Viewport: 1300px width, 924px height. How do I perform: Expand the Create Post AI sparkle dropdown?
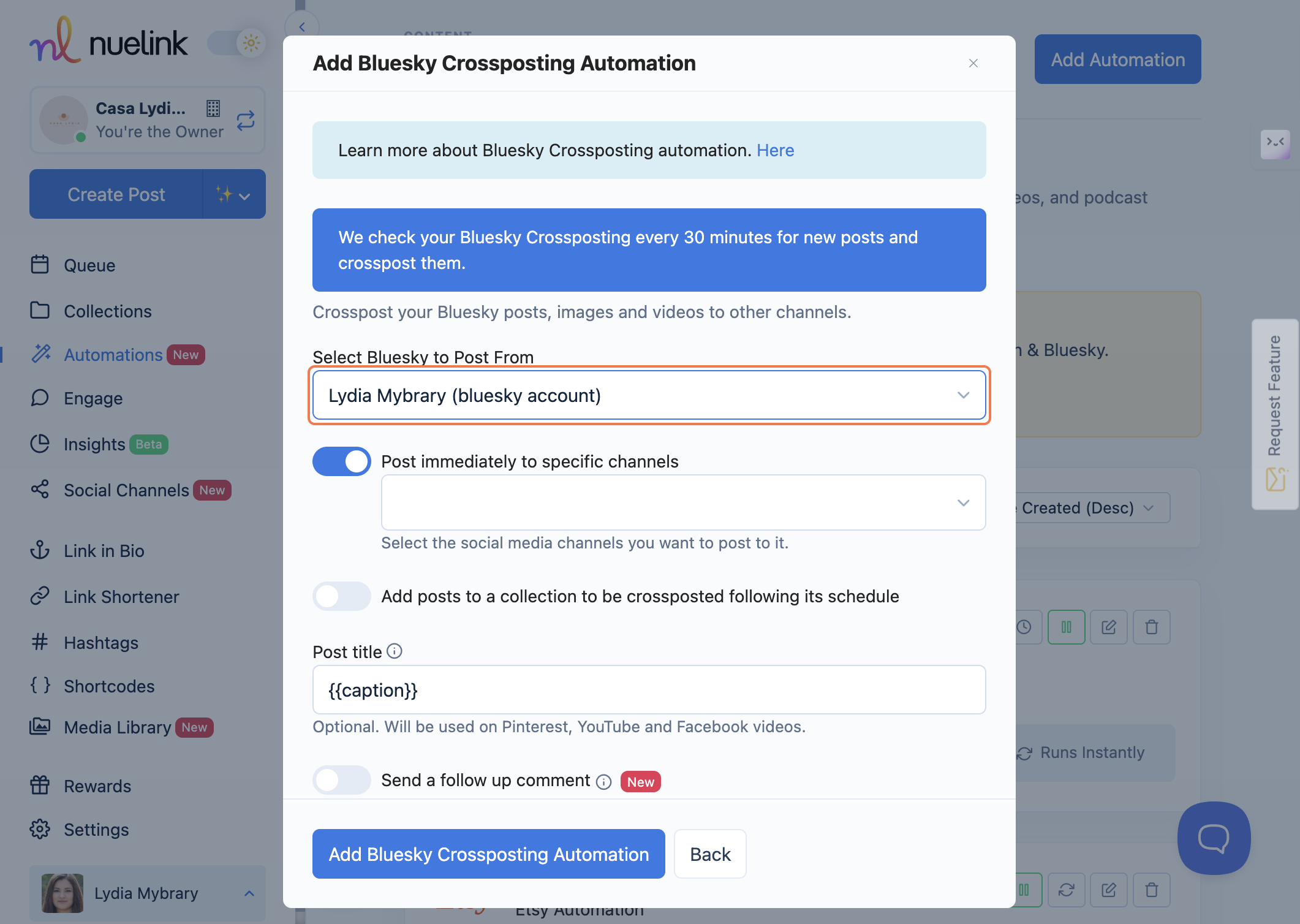[x=234, y=194]
